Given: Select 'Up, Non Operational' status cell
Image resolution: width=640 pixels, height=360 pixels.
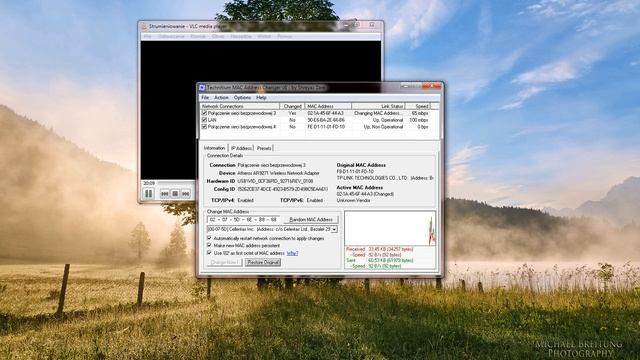Looking at the screenshot, I should (x=383, y=127).
